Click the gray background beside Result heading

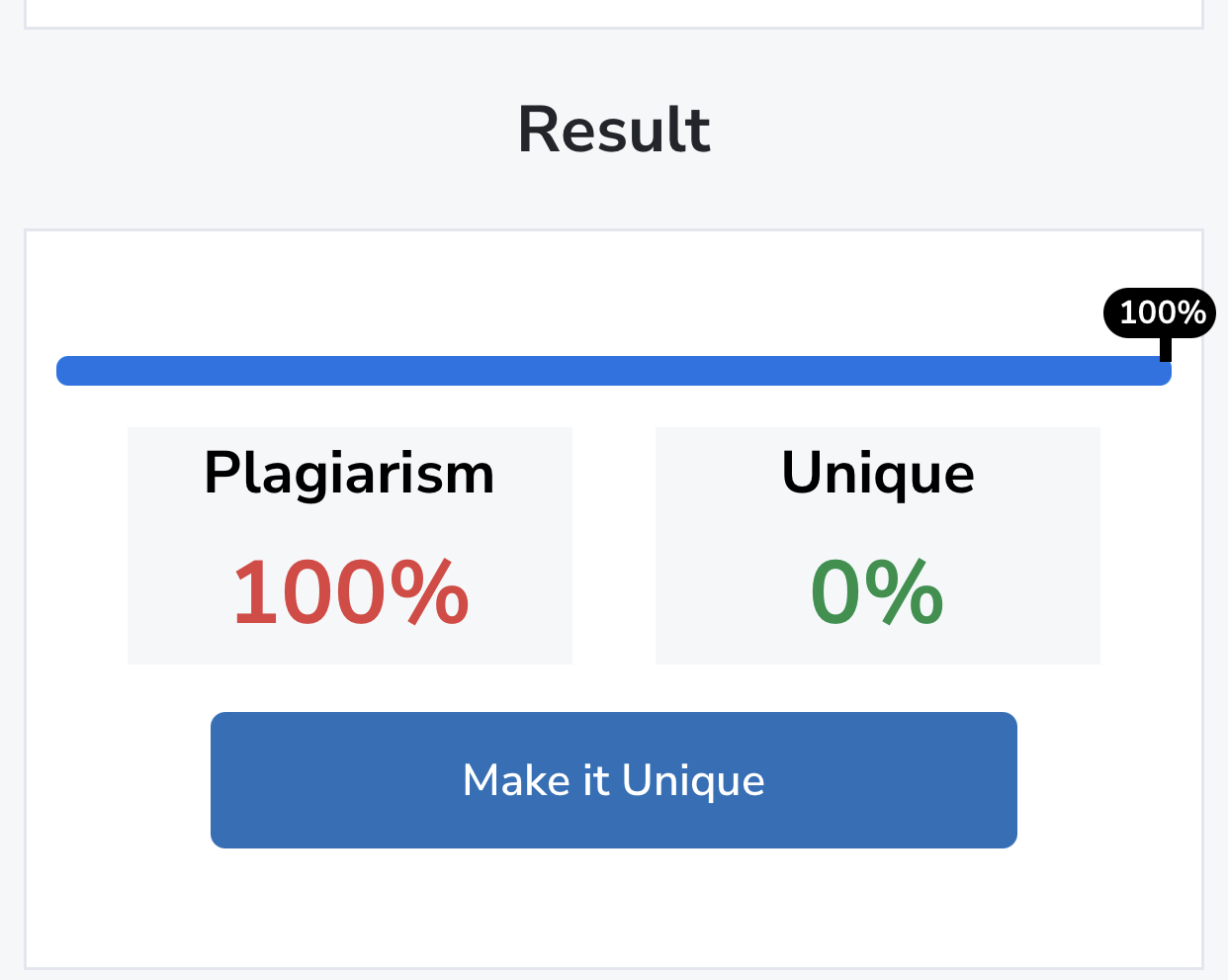(x=247, y=130)
